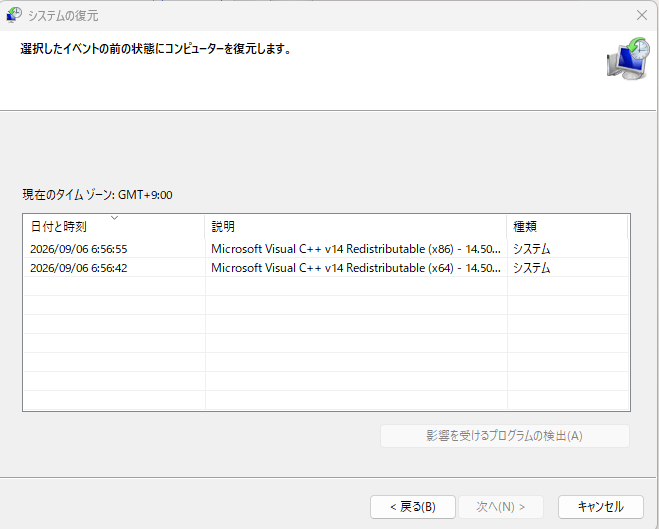The height and width of the screenshot is (529, 659).
Task: Select the Visual C++ (x86) description cell
Action: (356, 249)
